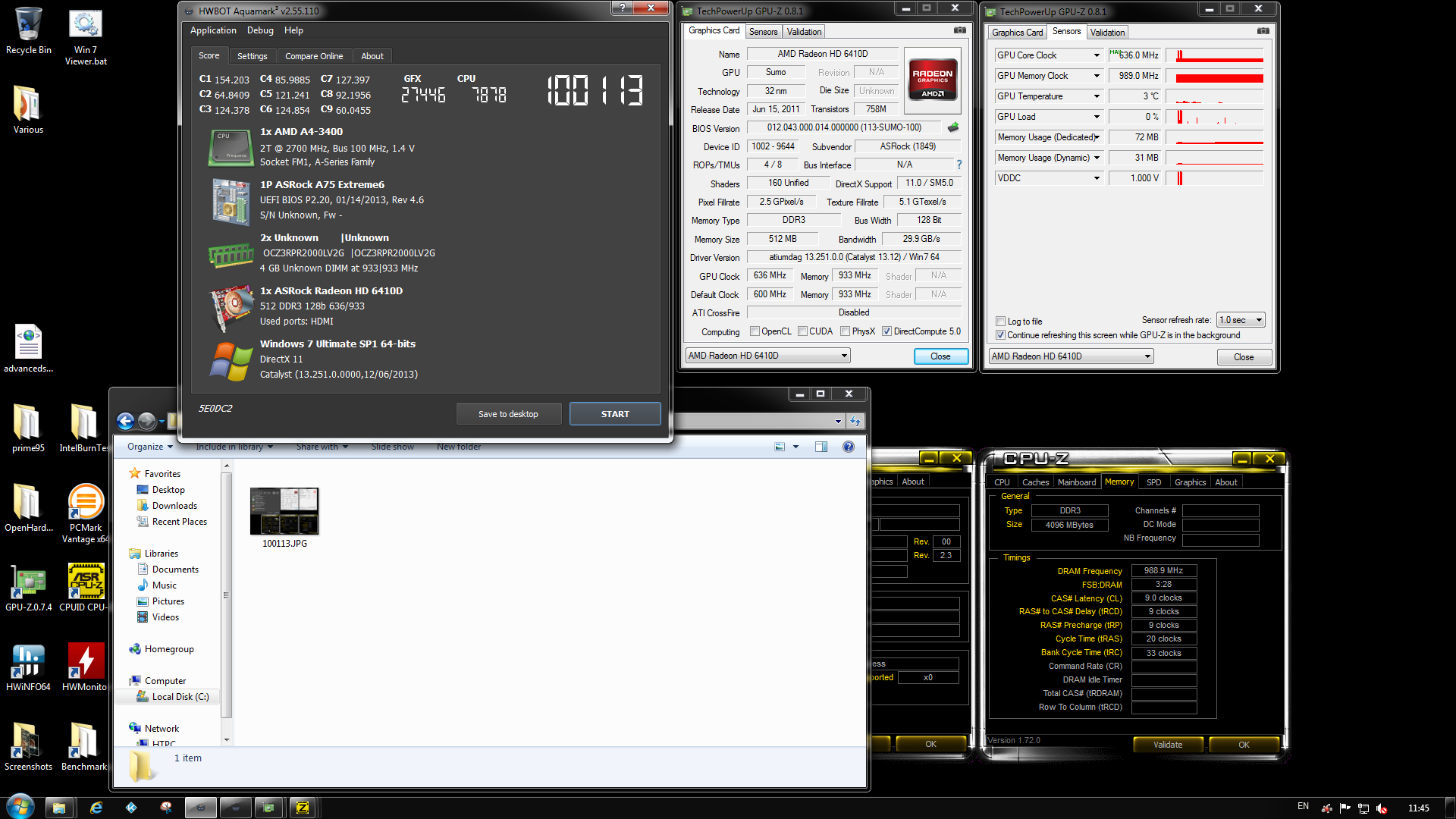
Task: Open the Recycle Bin desktop icon
Action: (28, 31)
